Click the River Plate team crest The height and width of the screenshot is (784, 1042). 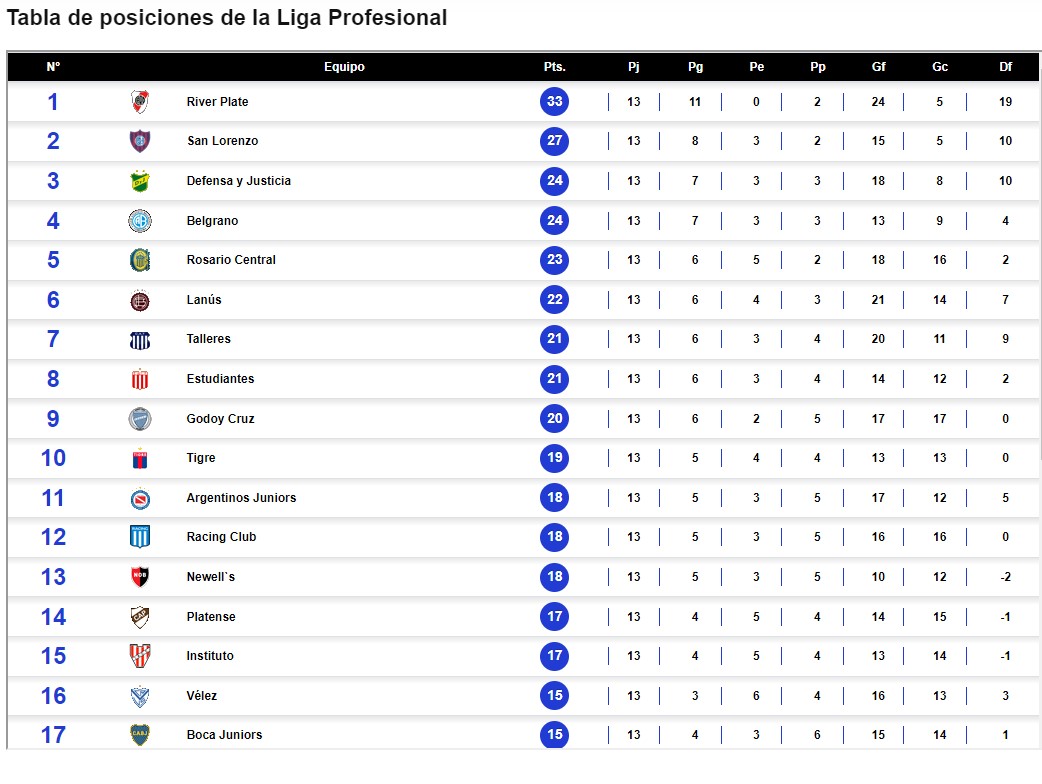click(140, 102)
